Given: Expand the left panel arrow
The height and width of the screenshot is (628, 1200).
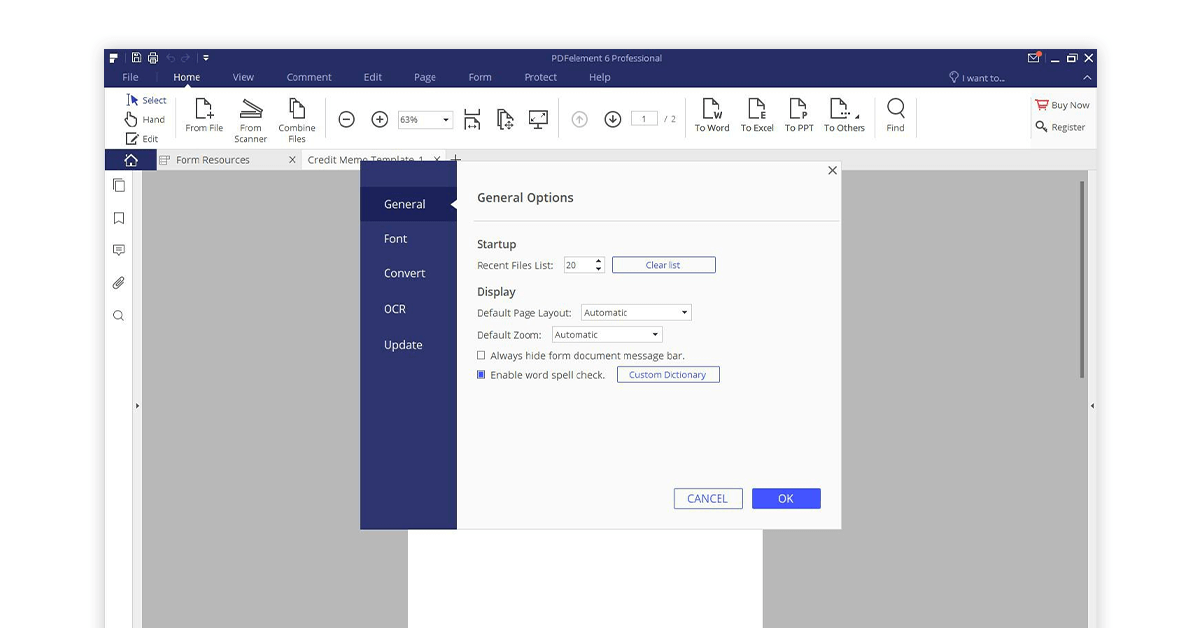Looking at the screenshot, I should pyautogui.click(x=137, y=406).
